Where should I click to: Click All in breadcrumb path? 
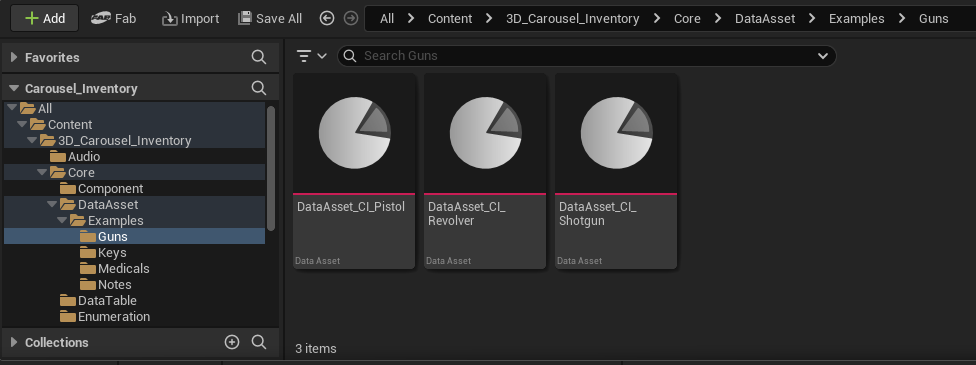(387, 19)
